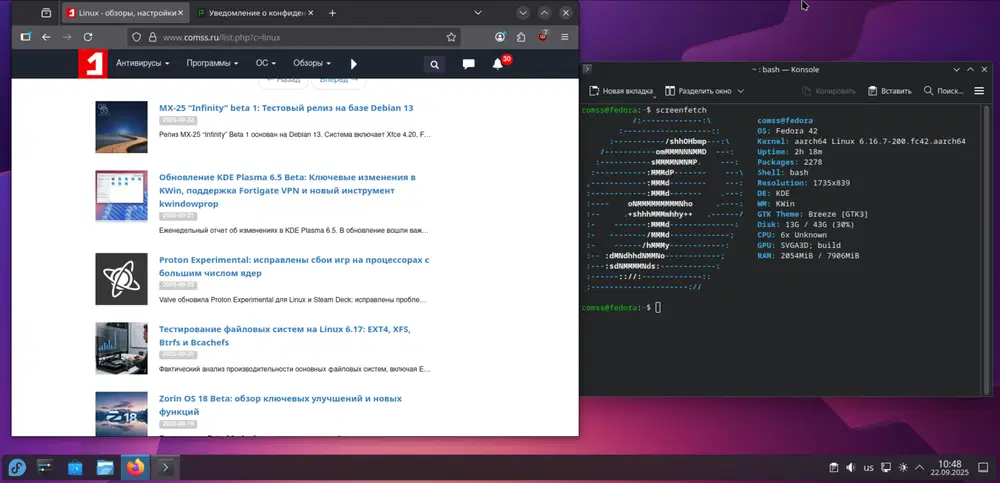Click Разделить окно in Konsole
This screenshot has width=1000, height=483.
pos(698,91)
